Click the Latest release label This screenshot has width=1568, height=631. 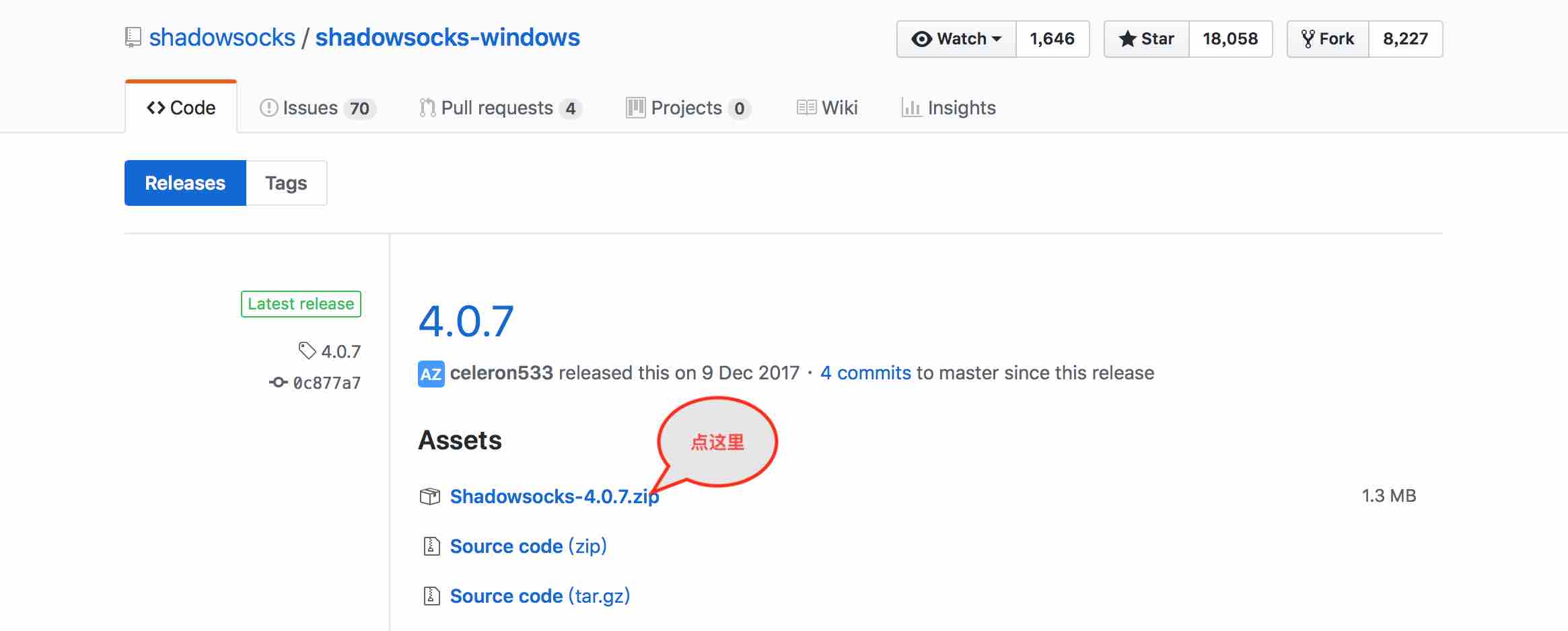coord(301,304)
